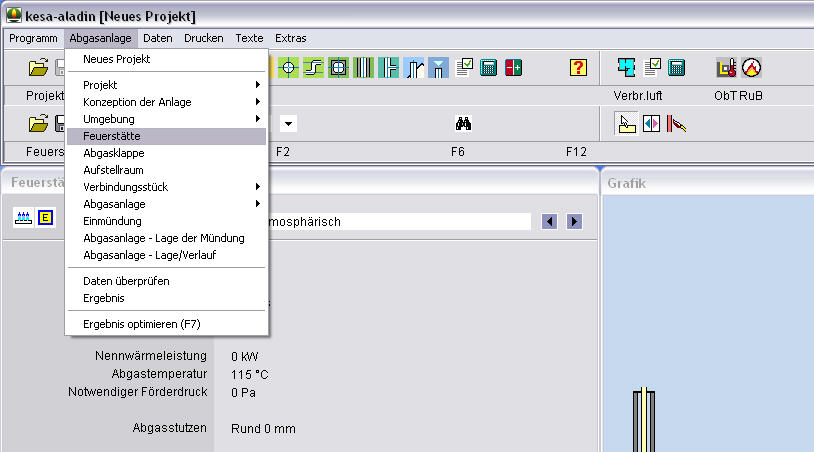Toggle the red bars pencil tool
This screenshot has height=452, width=814.
(676, 124)
